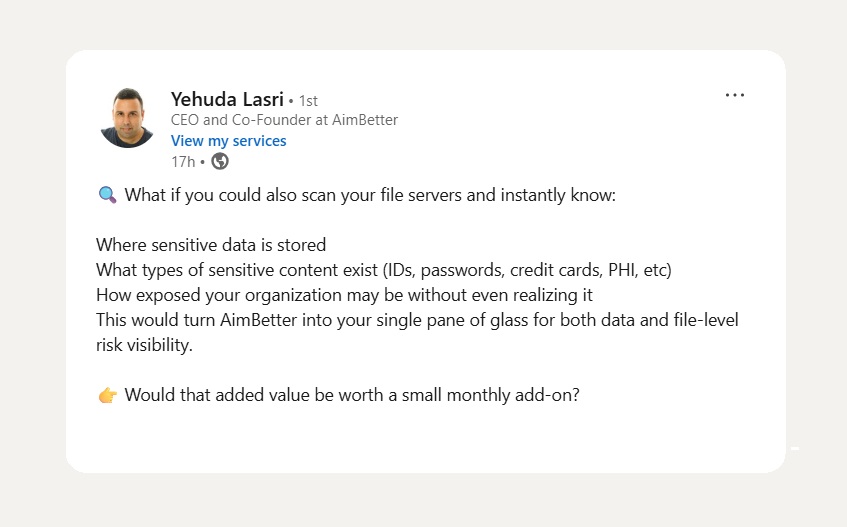
Task: Click the pointing hand emoji
Action: pyautogui.click(x=107, y=395)
